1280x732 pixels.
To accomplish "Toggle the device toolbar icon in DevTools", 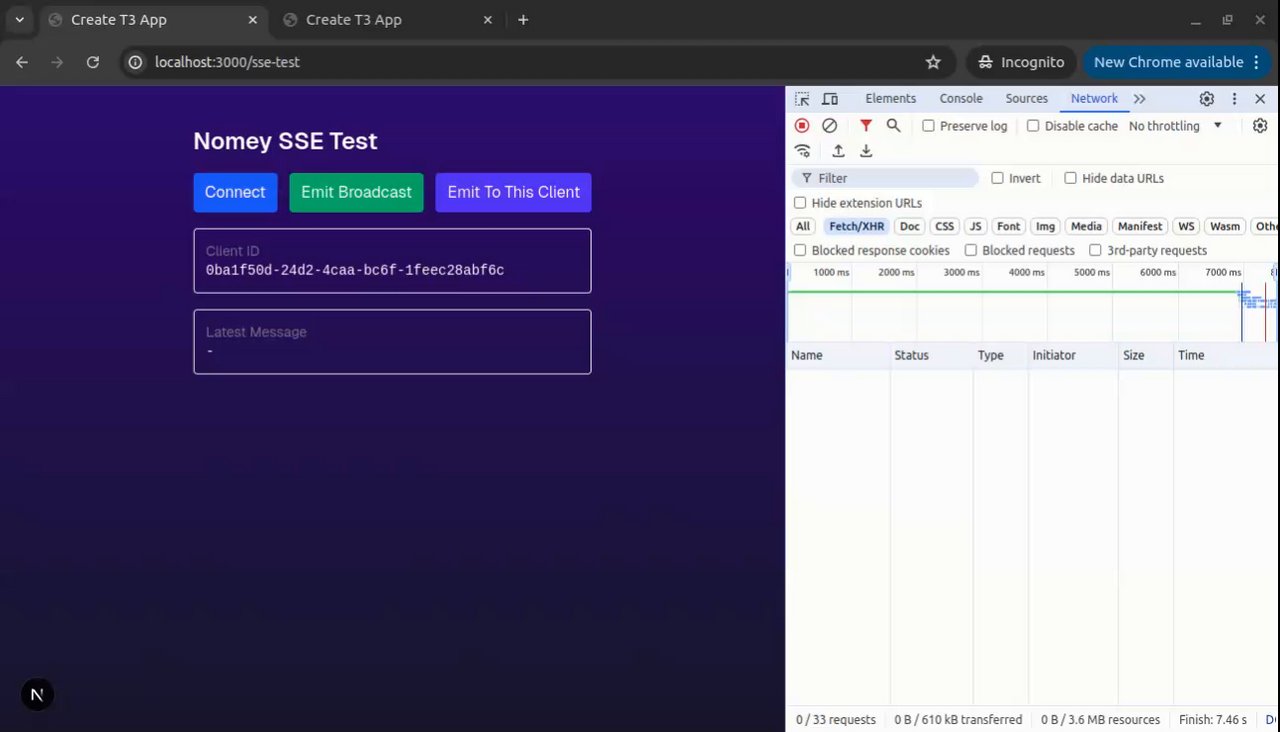I will point(830,99).
